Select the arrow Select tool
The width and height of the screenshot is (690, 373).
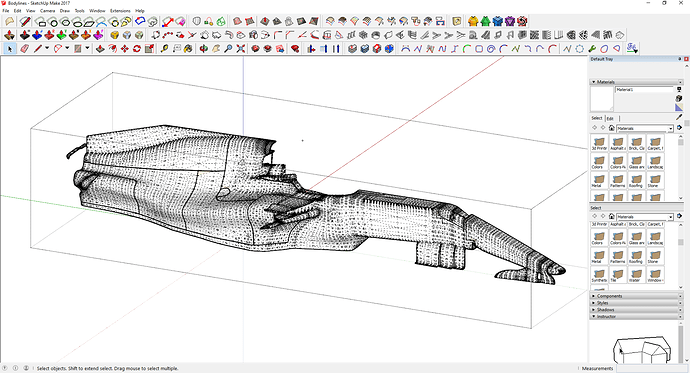pyautogui.click(x=10, y=49)
